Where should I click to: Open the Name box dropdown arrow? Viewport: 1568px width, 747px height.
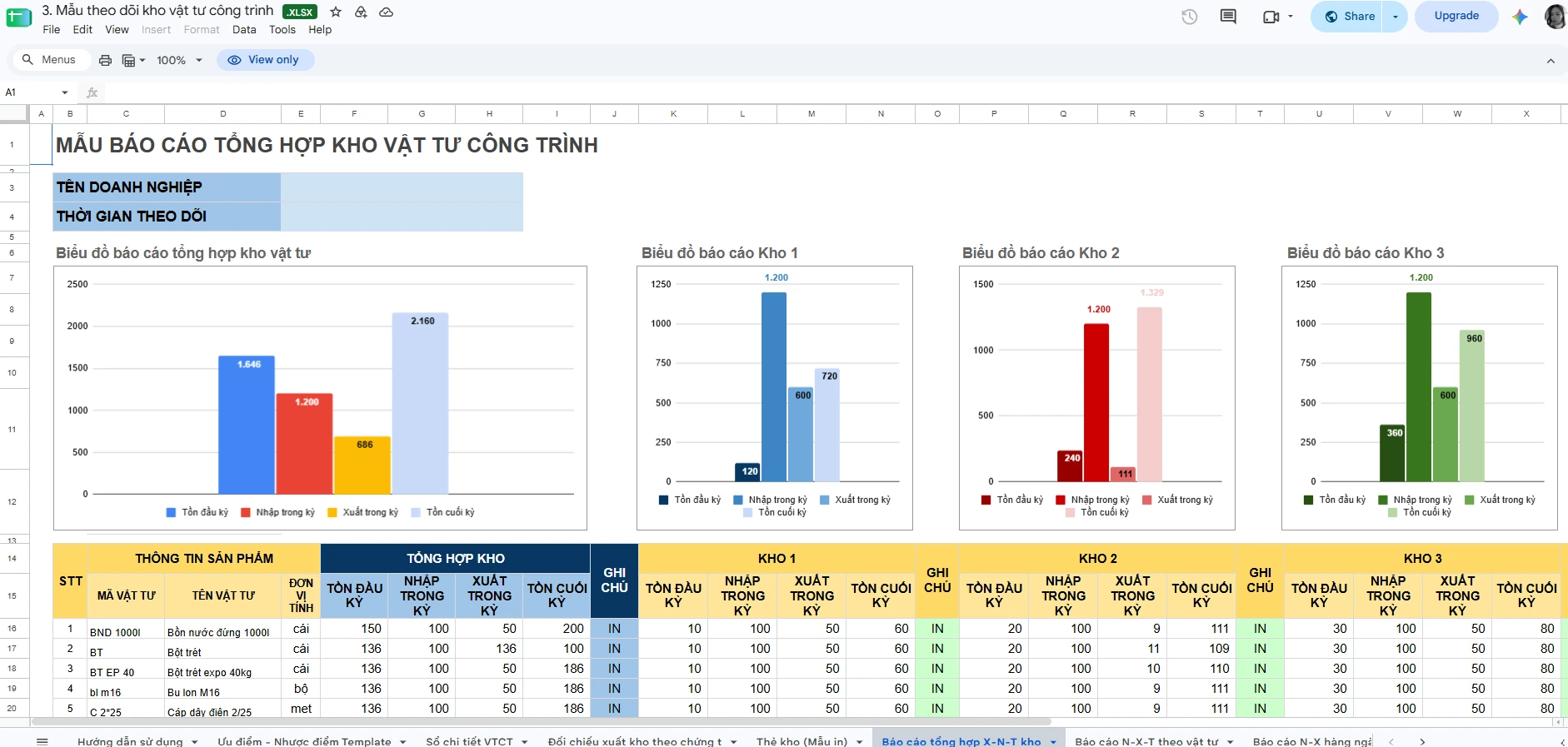coord(65,92)
